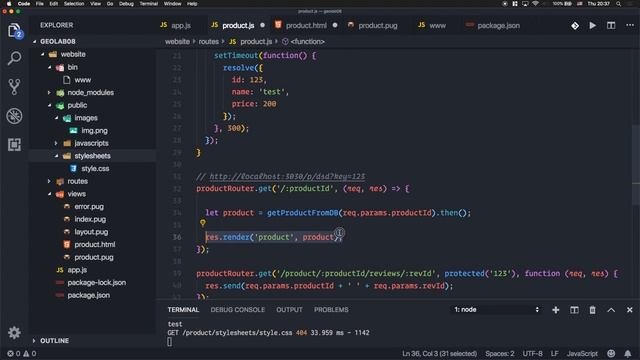Open the PROBLEMS panel tab
The height and width of the screenshot is (360, 640).
(331, 310)
